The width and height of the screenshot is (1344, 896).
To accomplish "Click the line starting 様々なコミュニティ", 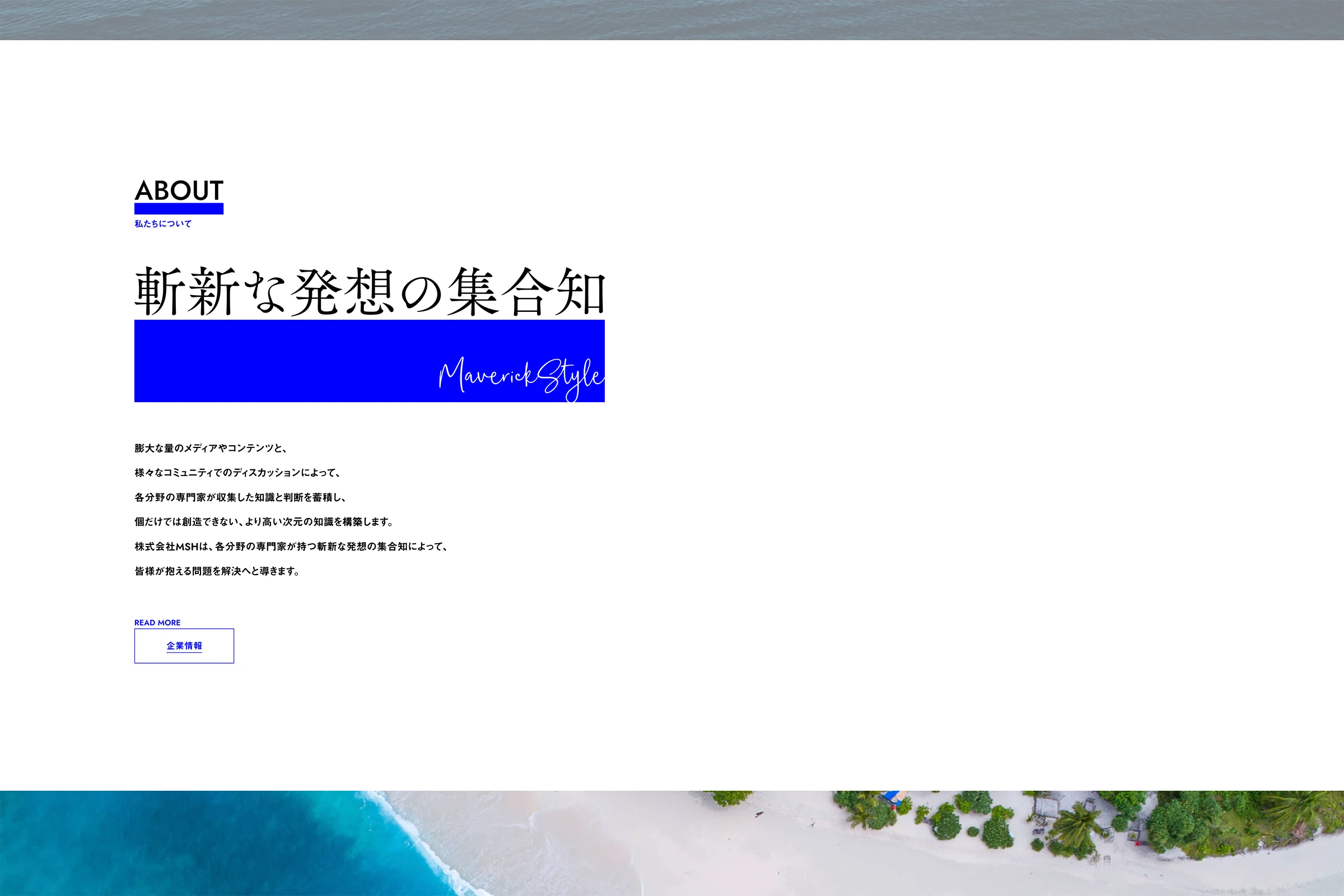I will pyautogui.click(x=237, y=473).
